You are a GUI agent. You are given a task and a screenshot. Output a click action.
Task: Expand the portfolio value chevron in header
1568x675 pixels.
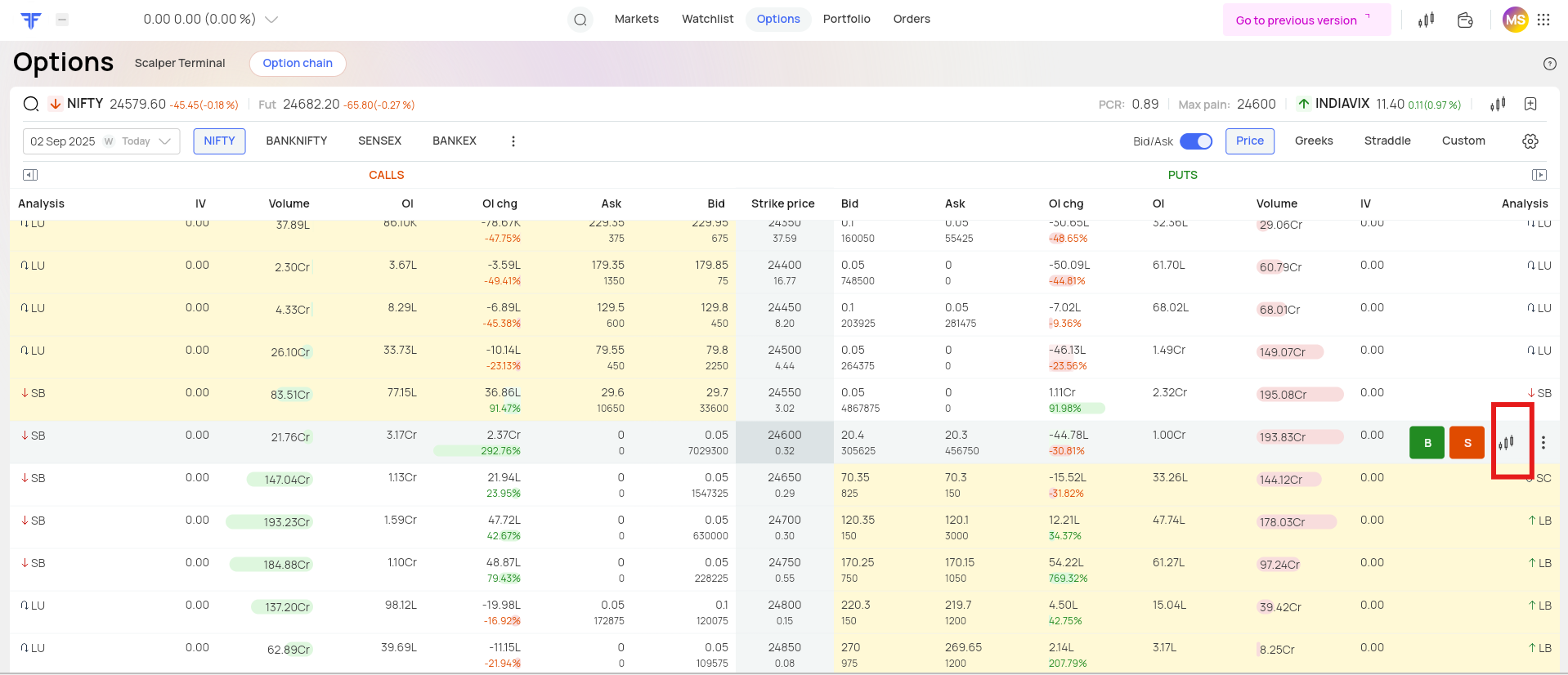271,20
